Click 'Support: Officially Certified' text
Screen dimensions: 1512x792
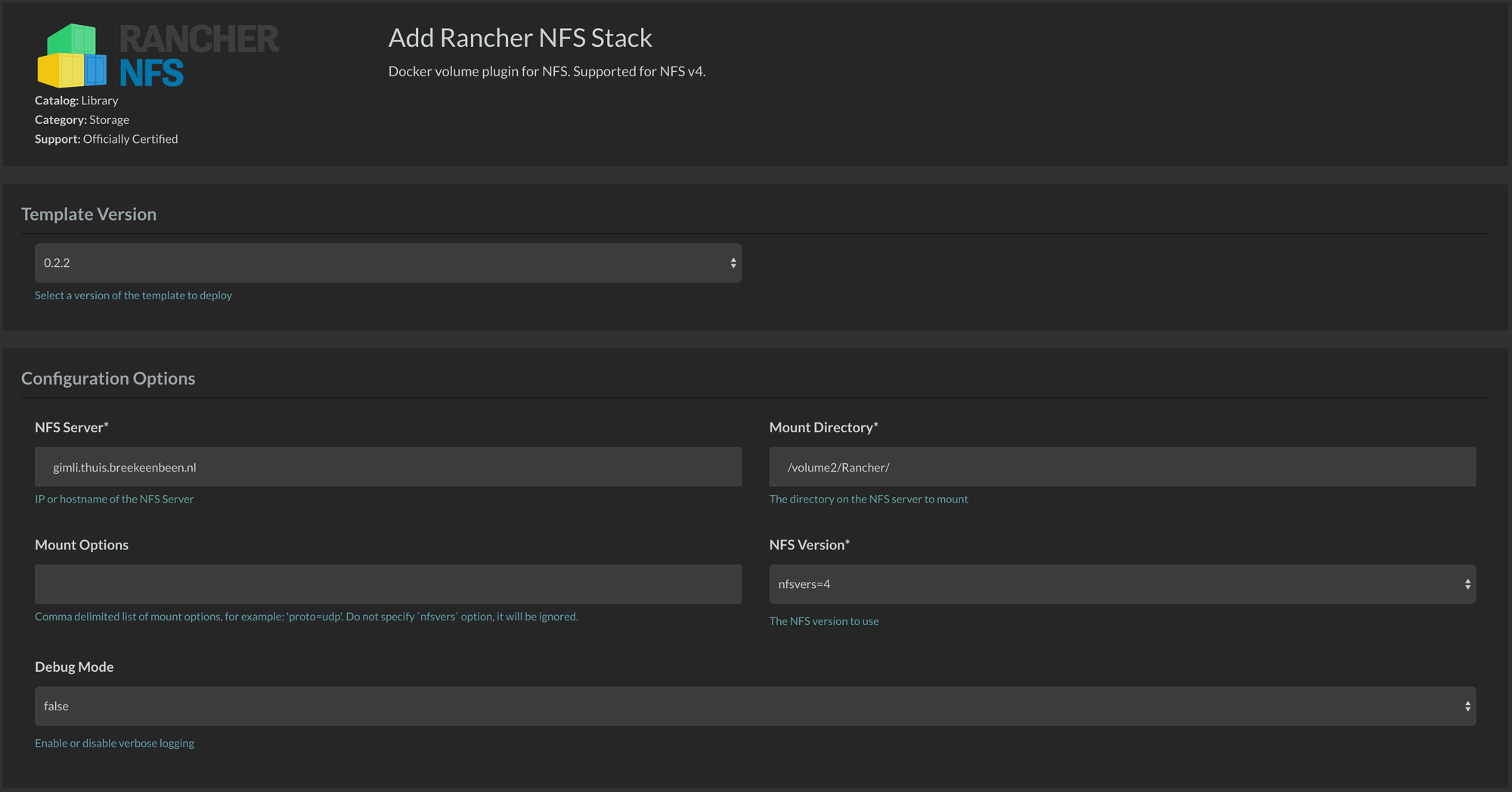point(107,139)
